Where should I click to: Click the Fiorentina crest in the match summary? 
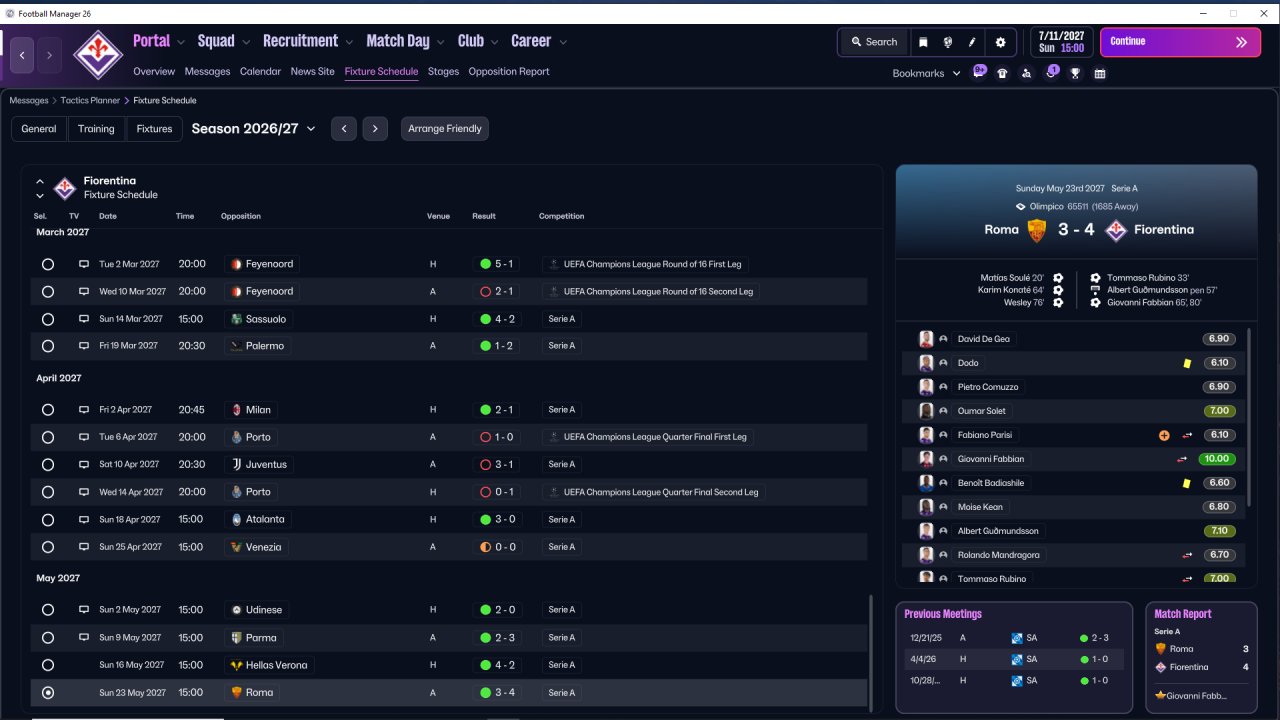click(x=1115, y=230)
